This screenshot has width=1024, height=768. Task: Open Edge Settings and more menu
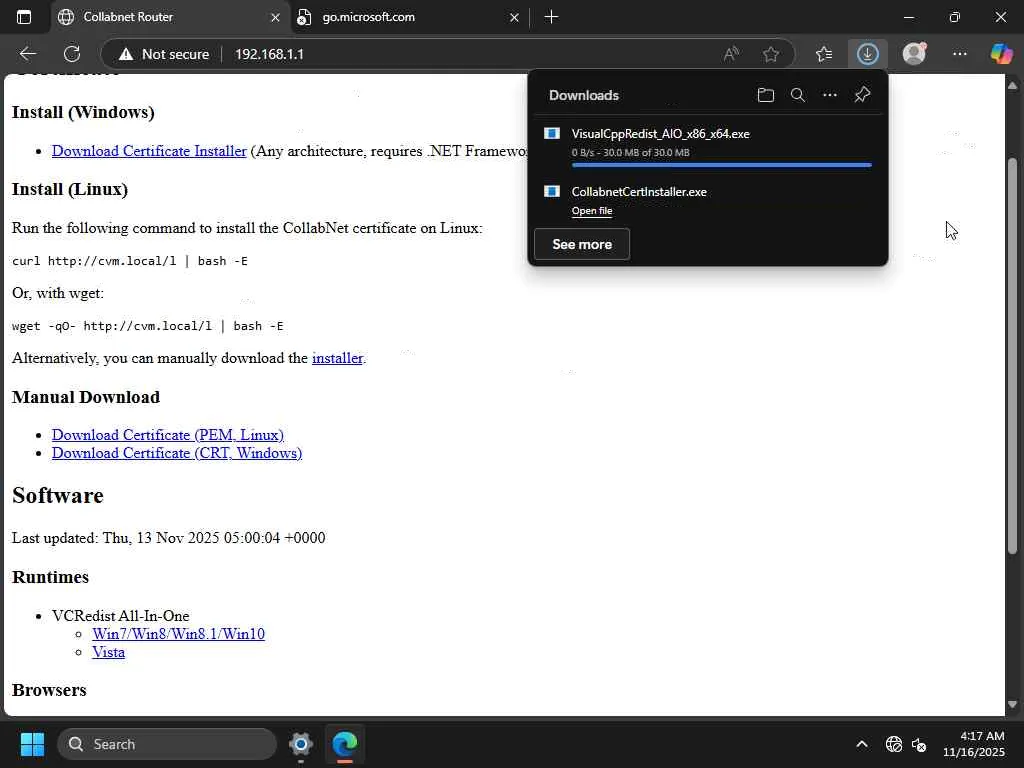959,54
